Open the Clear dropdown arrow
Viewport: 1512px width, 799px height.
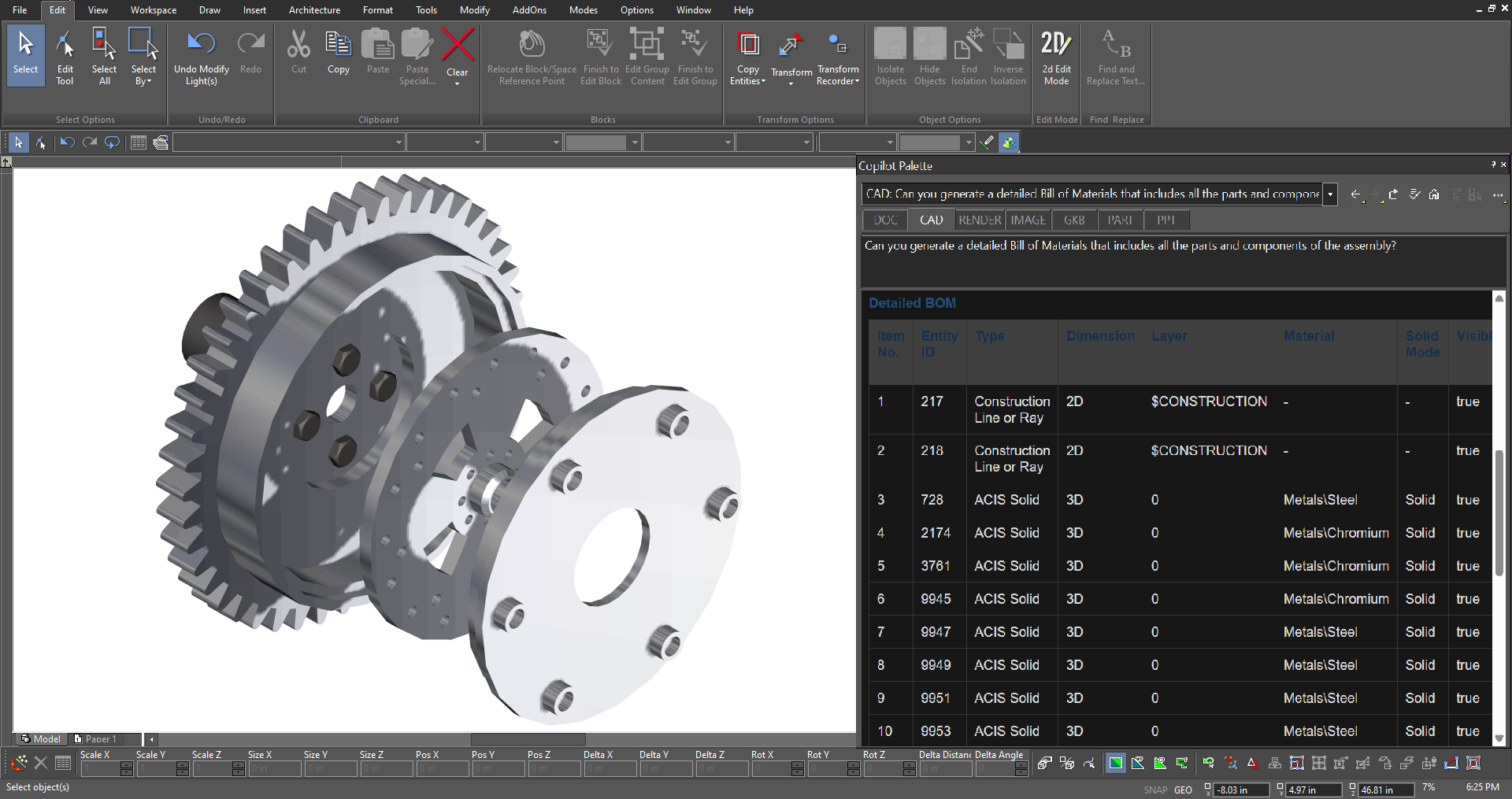click(x=458, y=83)
